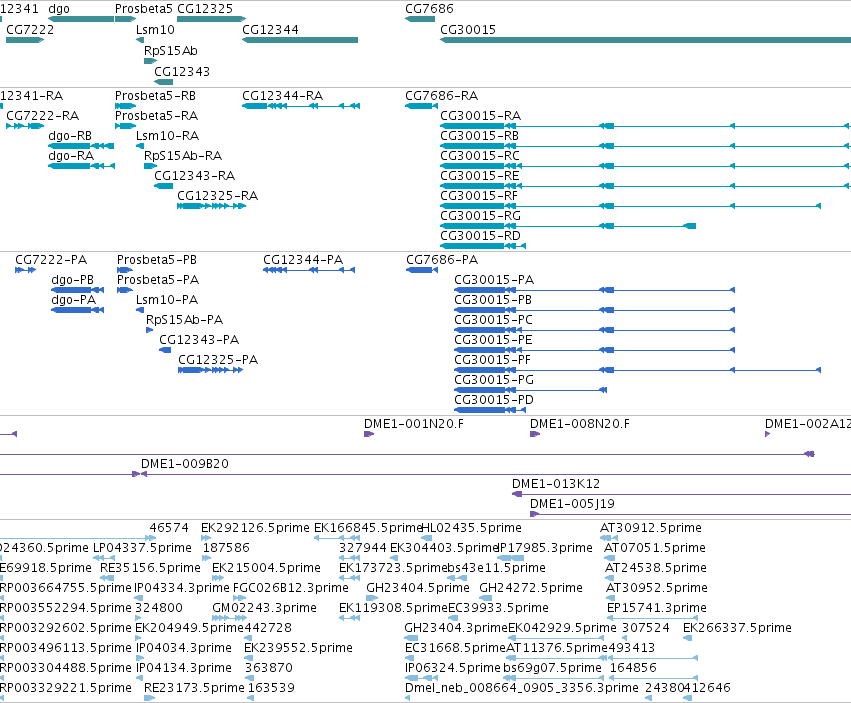
Task: Select protein CG12344-PA
Action: click(303, 260)
